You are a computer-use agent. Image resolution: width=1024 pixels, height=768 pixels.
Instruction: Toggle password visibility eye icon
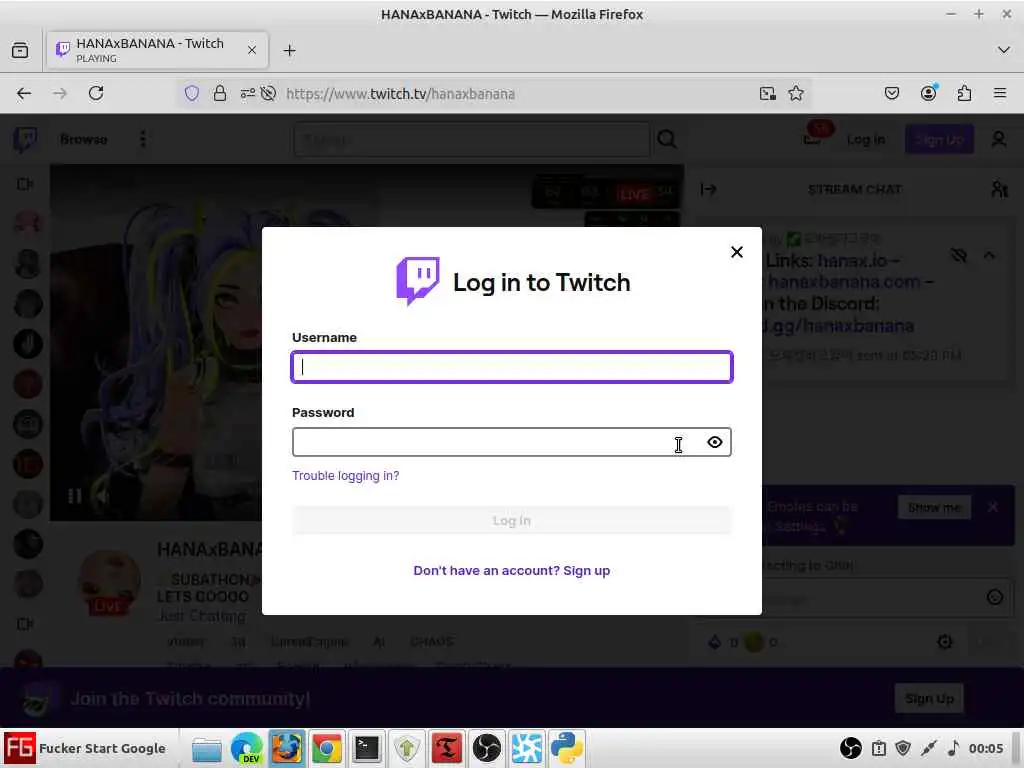click(x=714, y=442)
